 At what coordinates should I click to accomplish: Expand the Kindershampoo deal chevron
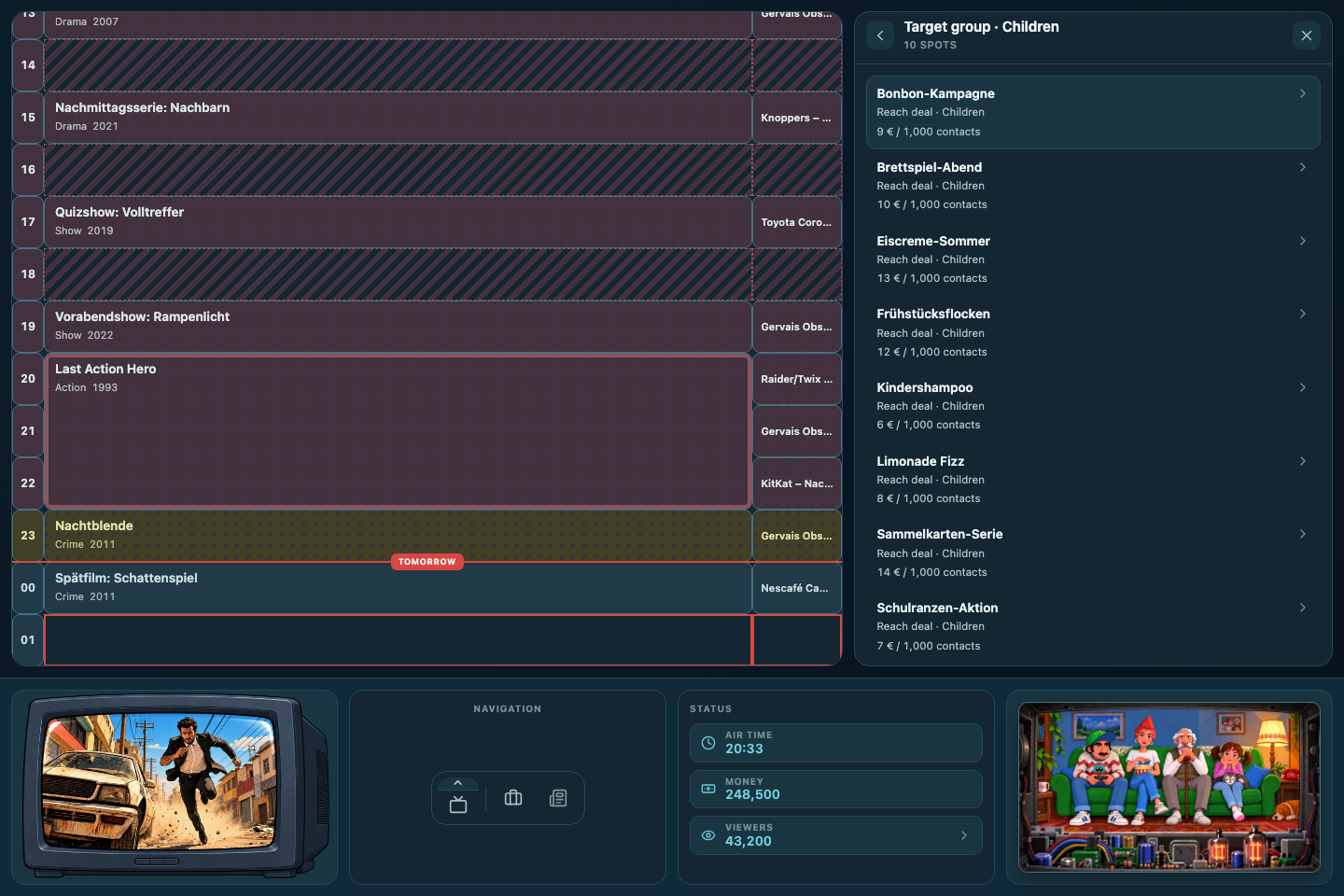click(1303, 387)
